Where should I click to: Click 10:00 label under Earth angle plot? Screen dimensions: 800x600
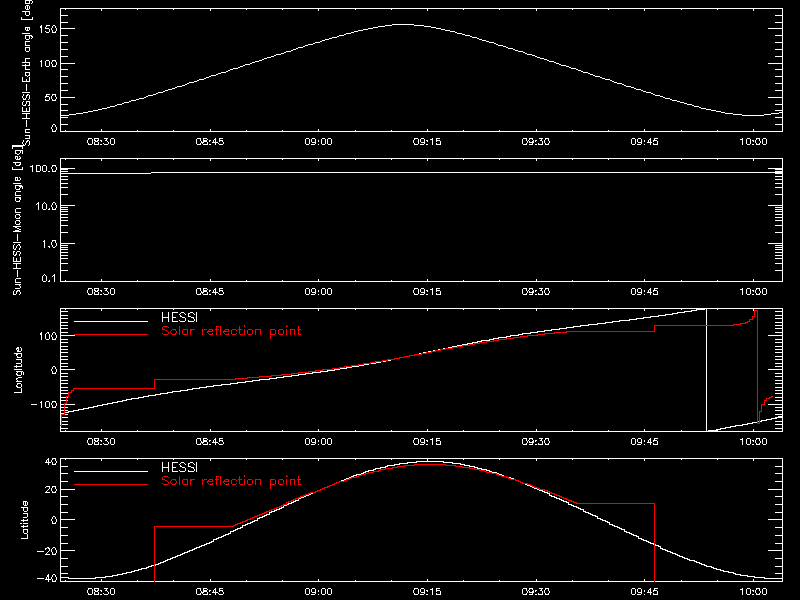click(753, 141)
